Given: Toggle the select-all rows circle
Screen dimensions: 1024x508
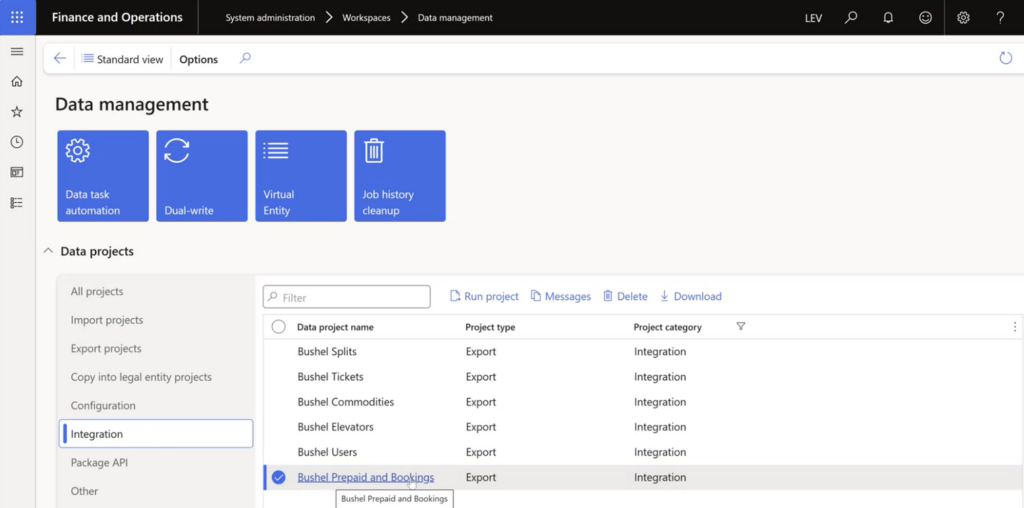Looking at the screenshot, I should click(279, 327).
